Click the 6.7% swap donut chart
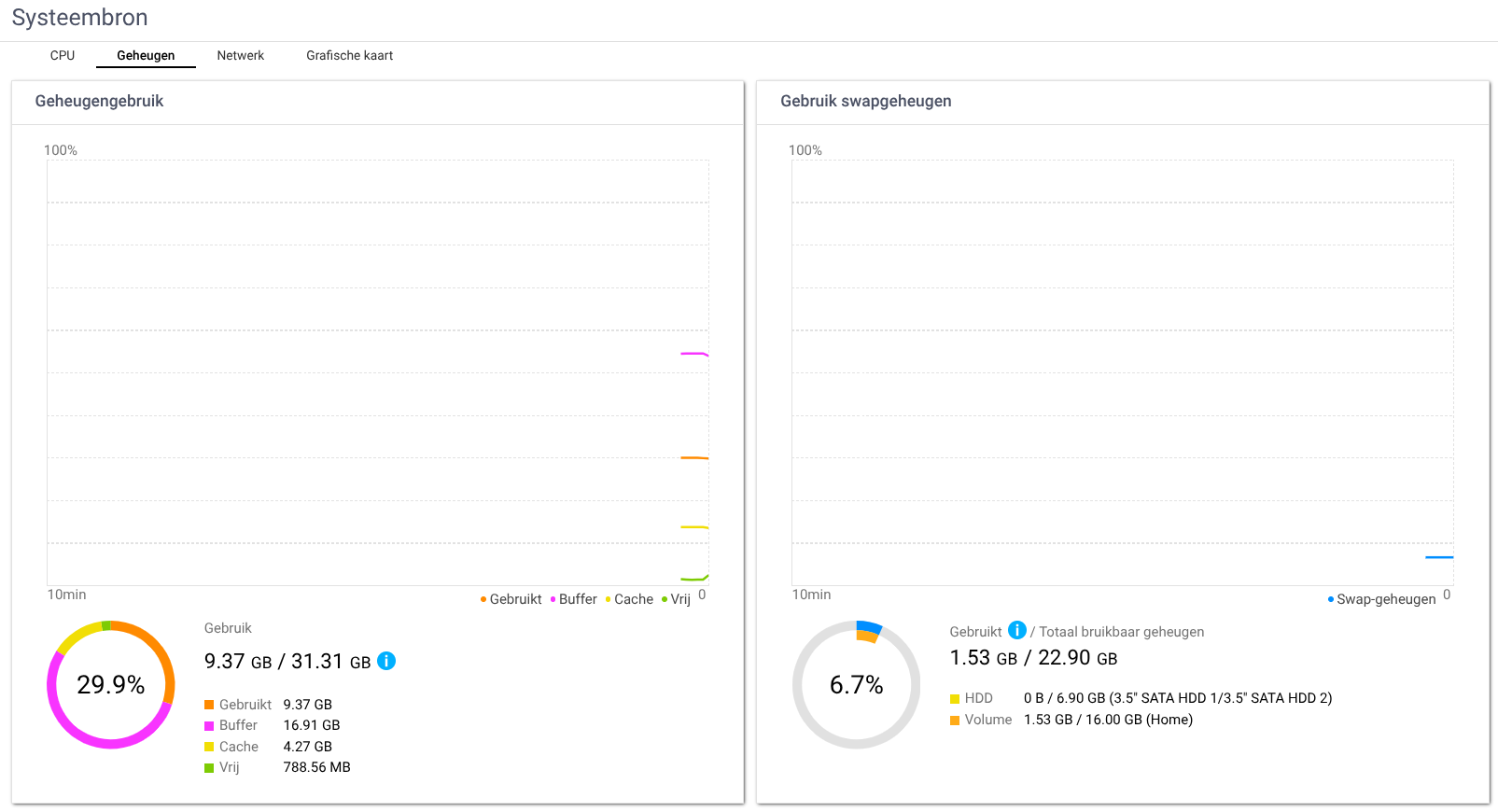 pyautogui.click(x=856, y=684)
